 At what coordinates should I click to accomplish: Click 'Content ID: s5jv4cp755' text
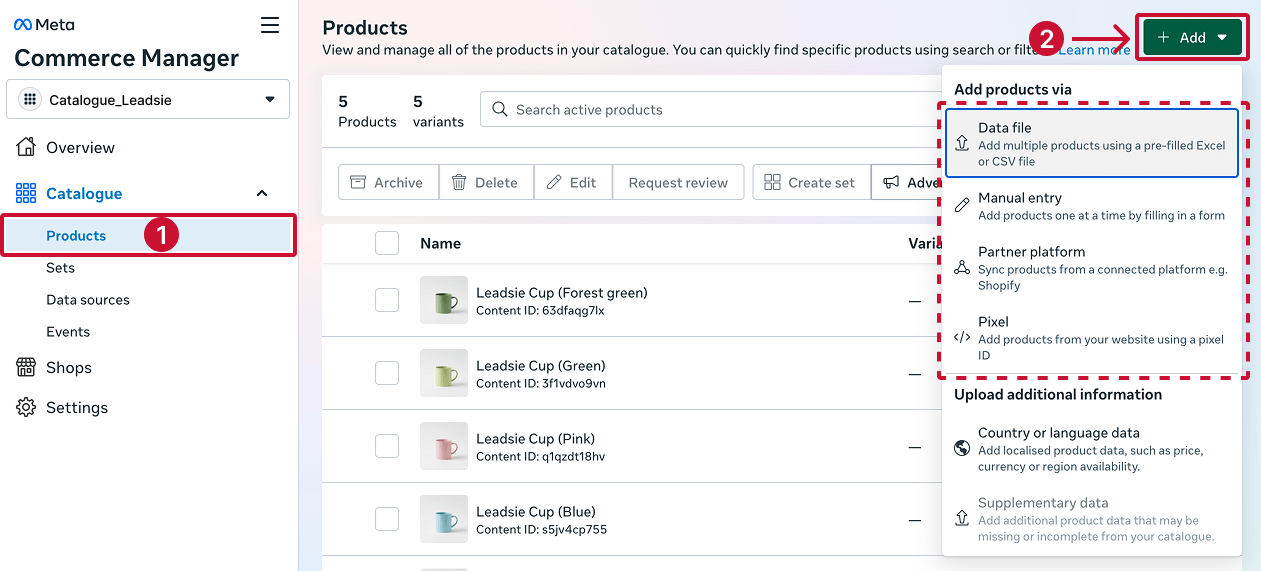541,529
